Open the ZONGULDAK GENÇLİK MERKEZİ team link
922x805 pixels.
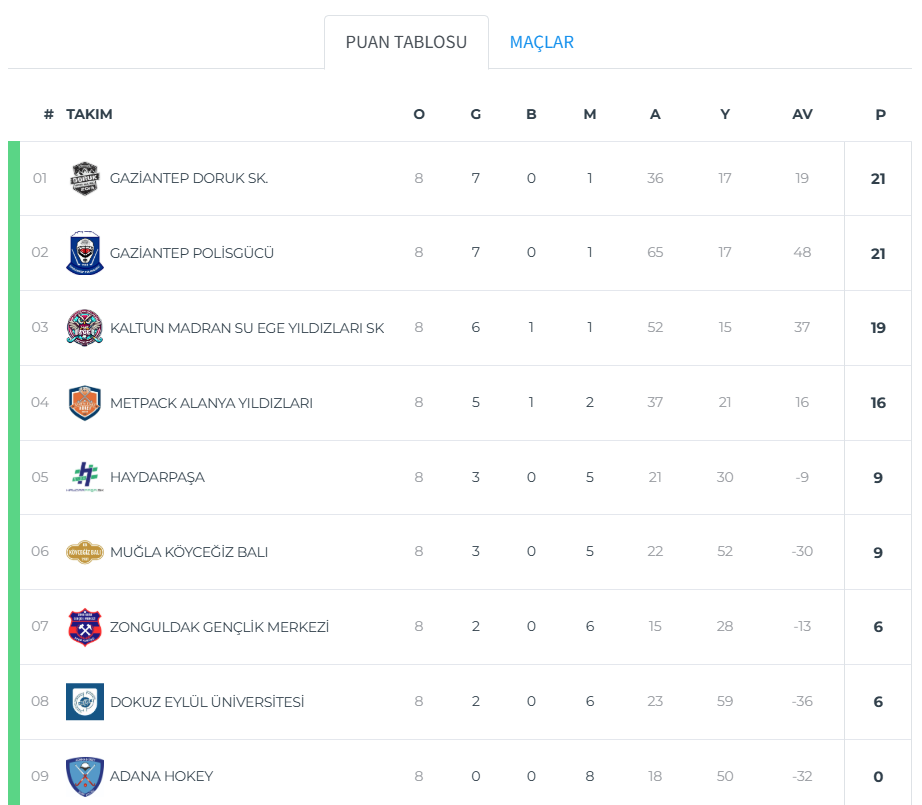(219, 627)
